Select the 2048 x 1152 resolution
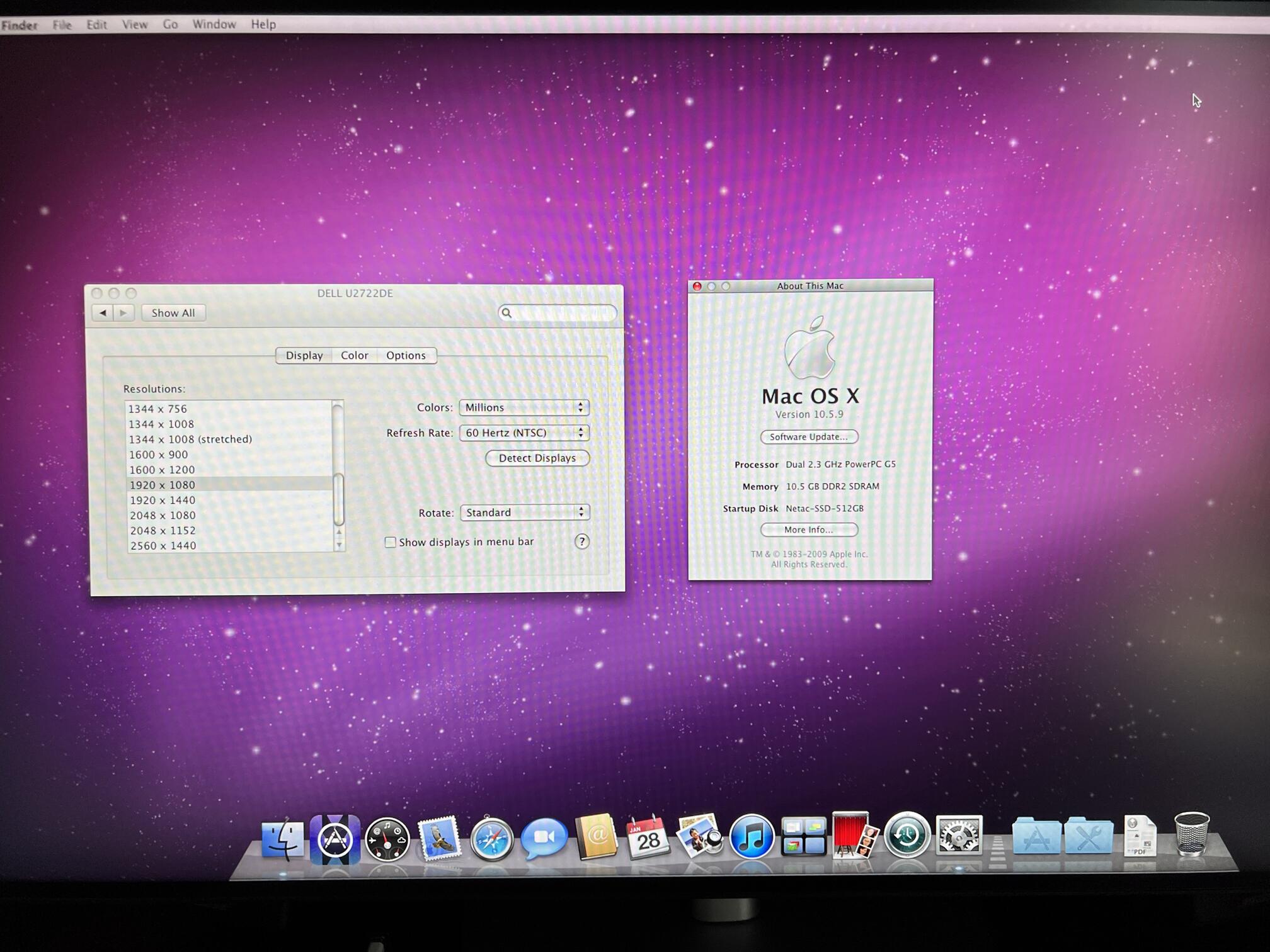The image size is (1270, 952). pyautogui.click(x=229, y=530)
